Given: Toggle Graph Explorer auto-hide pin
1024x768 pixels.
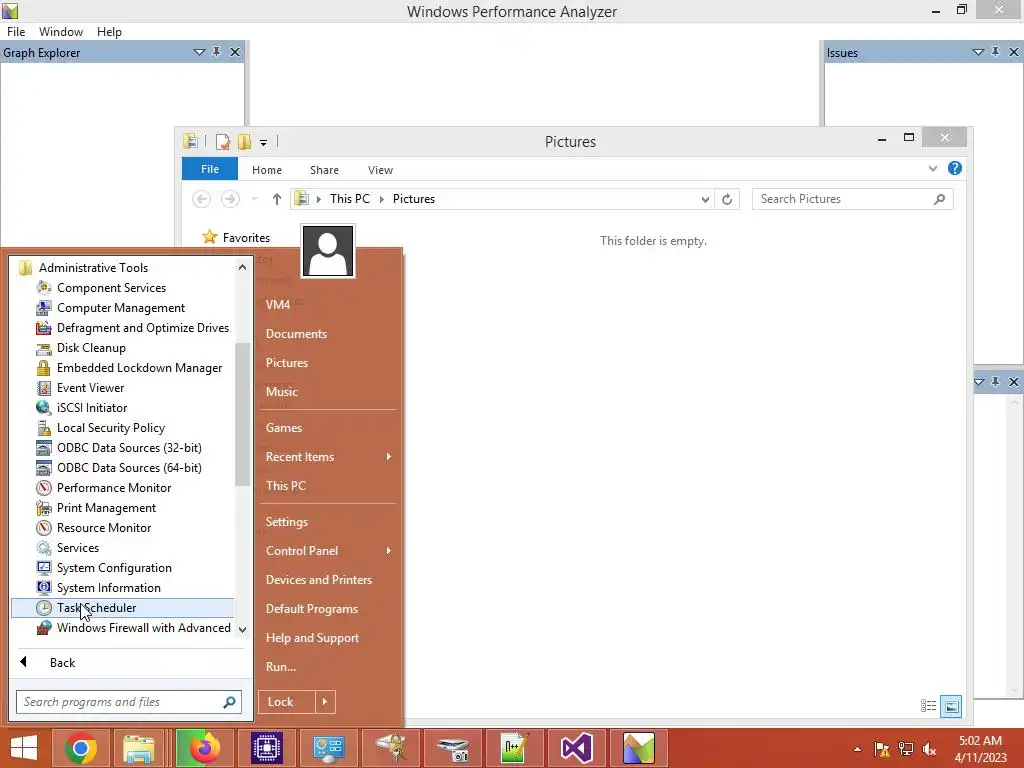Looking at the screenshot, I should 217,52.
